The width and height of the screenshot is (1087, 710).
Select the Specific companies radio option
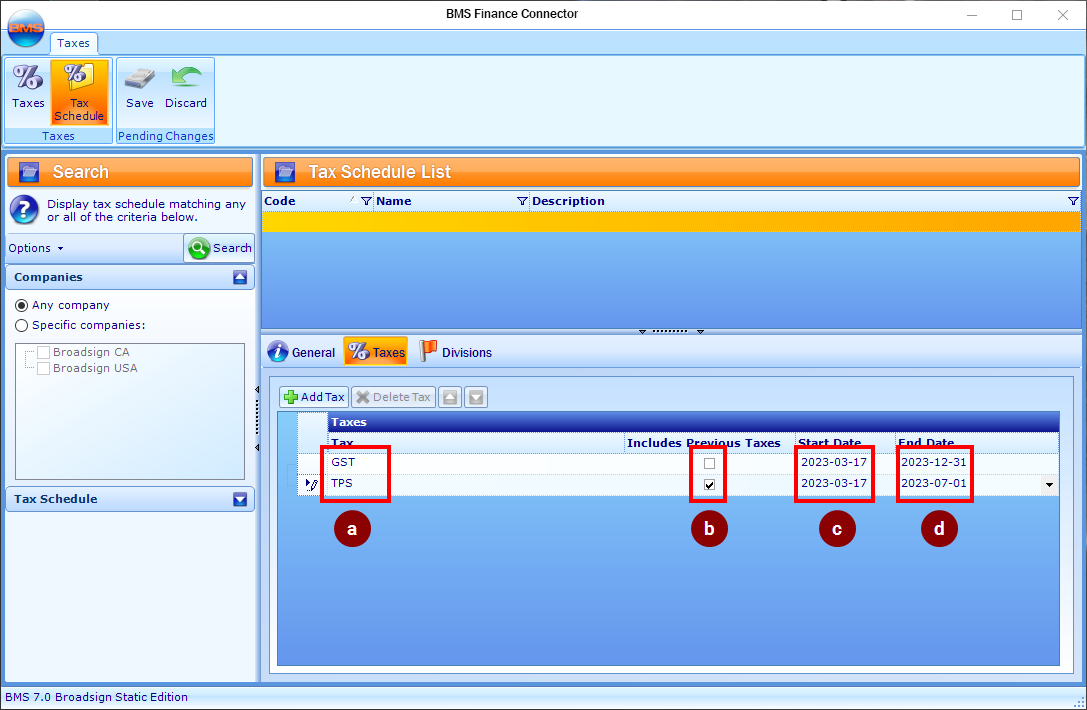21,325
